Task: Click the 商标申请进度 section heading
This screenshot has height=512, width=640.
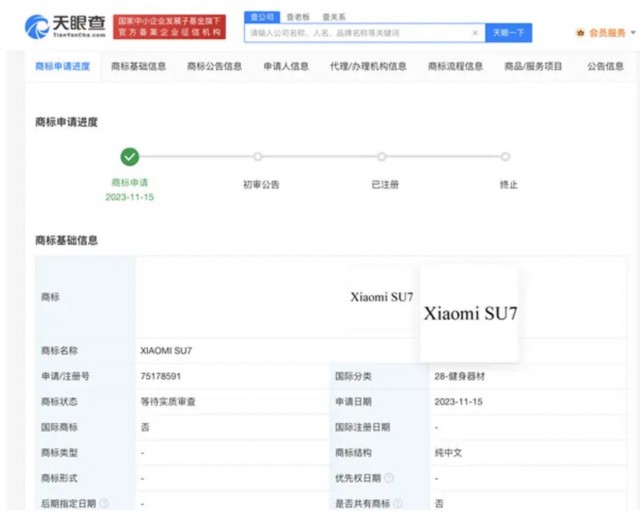Action: (67, 122)
